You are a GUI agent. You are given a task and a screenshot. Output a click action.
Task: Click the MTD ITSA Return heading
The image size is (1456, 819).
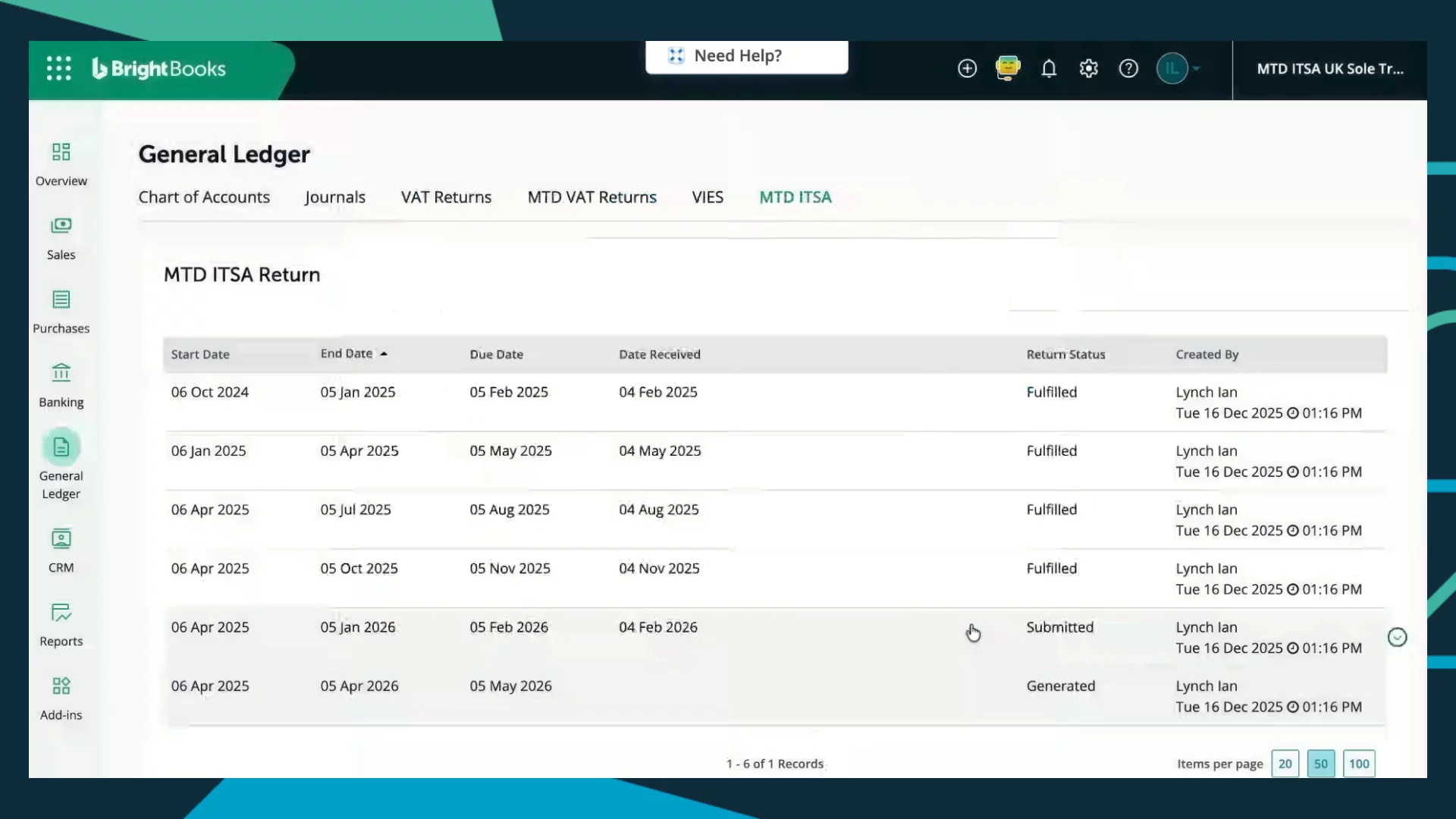[x=242, y=275]
